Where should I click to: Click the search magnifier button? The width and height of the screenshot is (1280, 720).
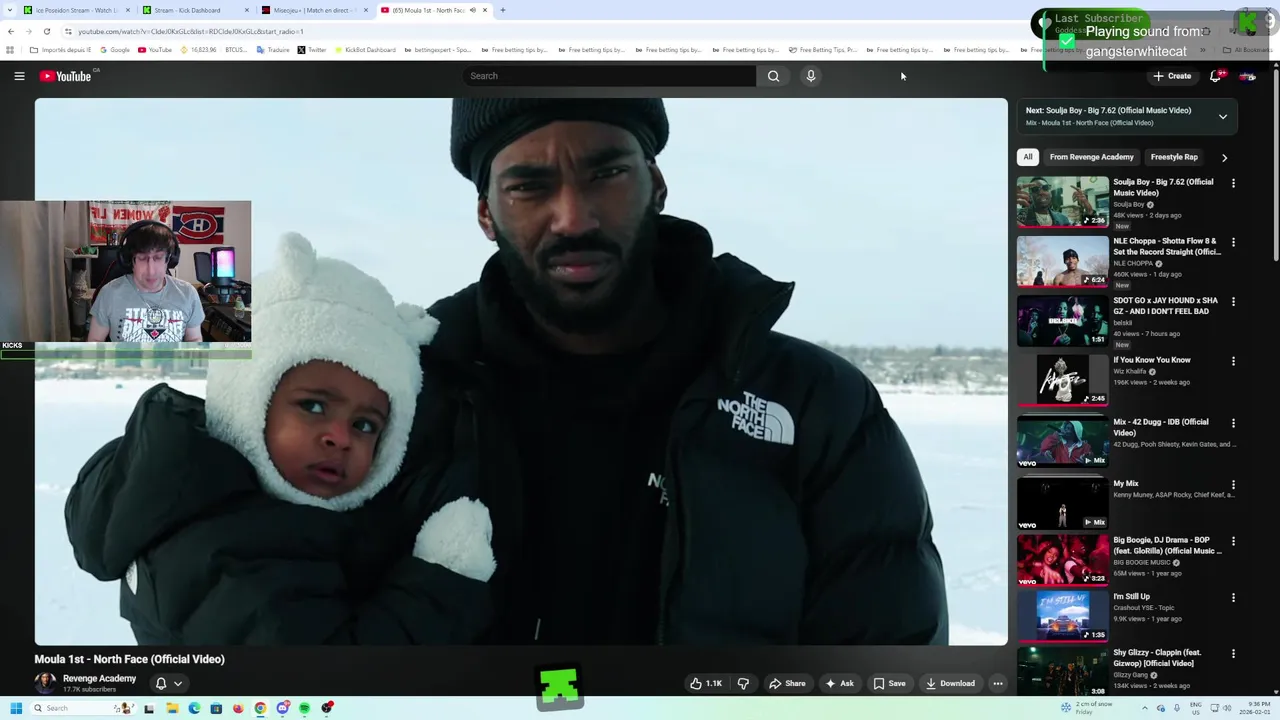(773, 76)
